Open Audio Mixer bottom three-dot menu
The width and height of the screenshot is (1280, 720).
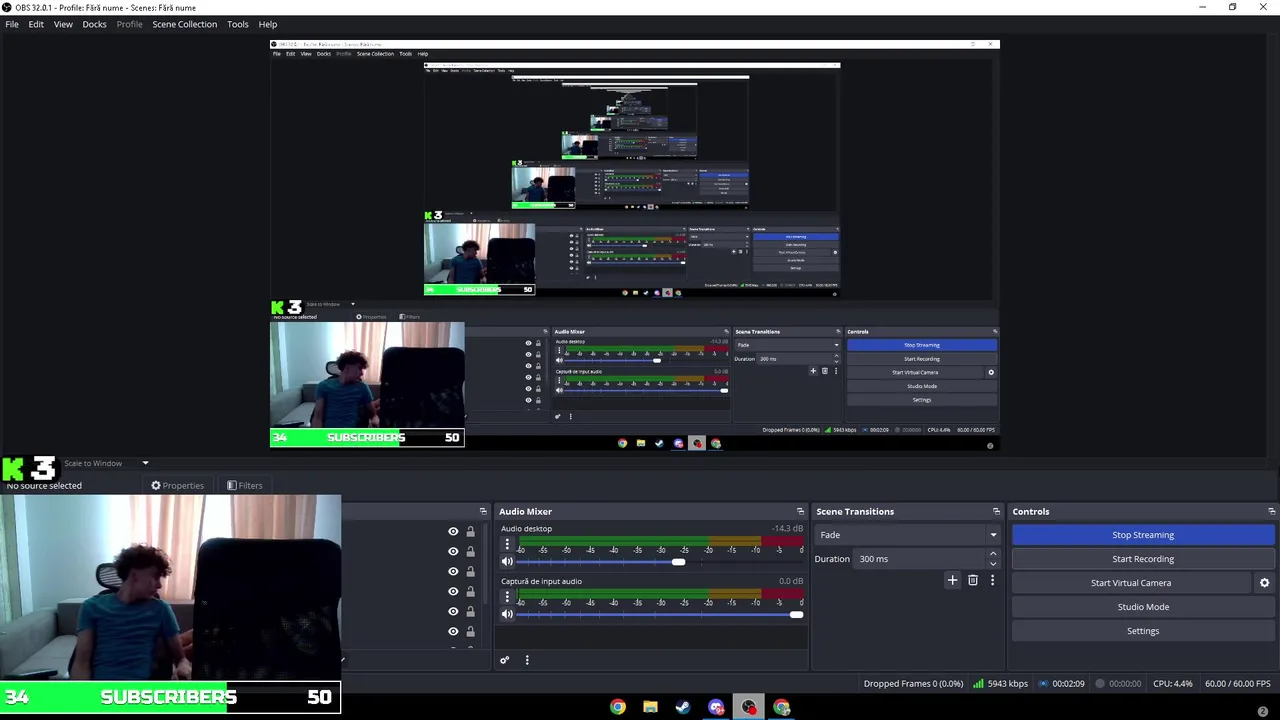click(527, 660)
